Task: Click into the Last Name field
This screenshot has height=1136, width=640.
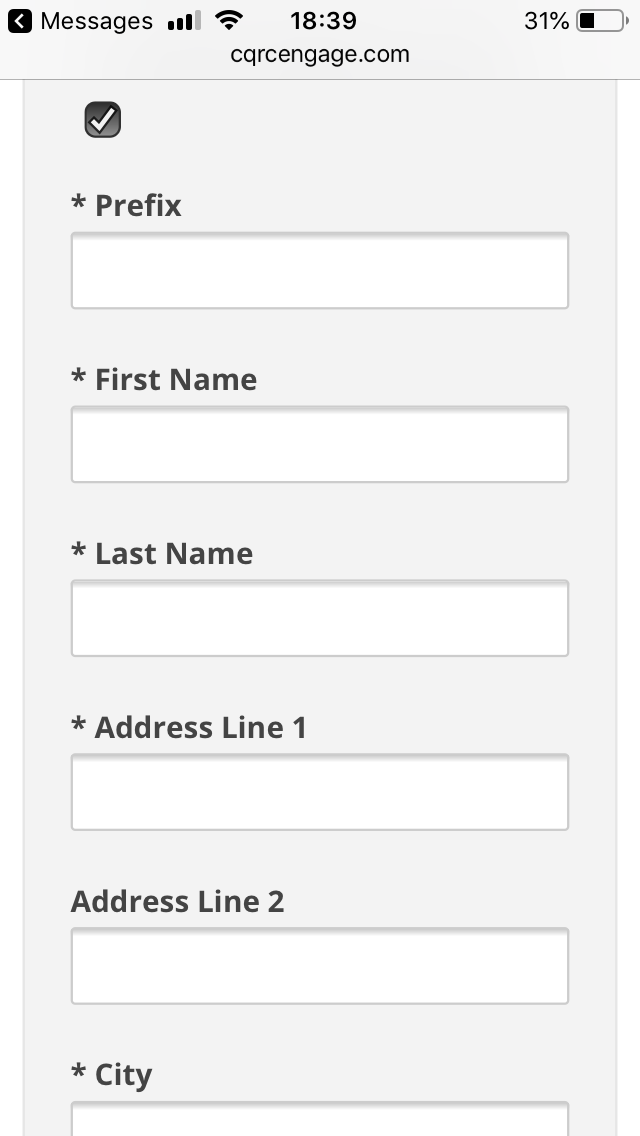Action: [x=320, y=618]
